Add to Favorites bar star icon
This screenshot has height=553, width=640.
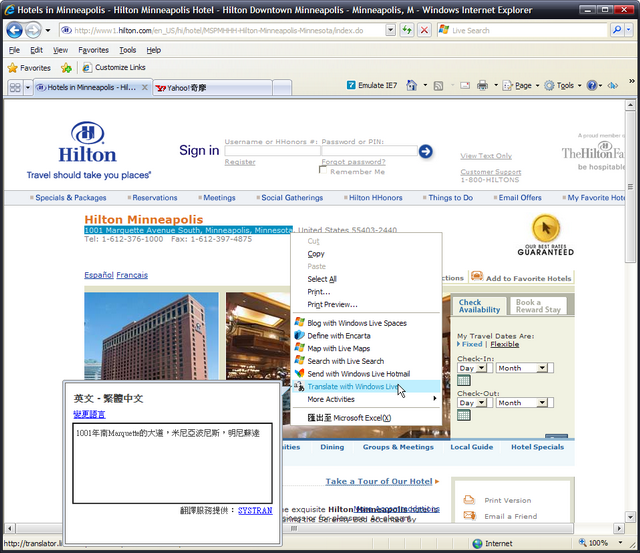[66, 68]
